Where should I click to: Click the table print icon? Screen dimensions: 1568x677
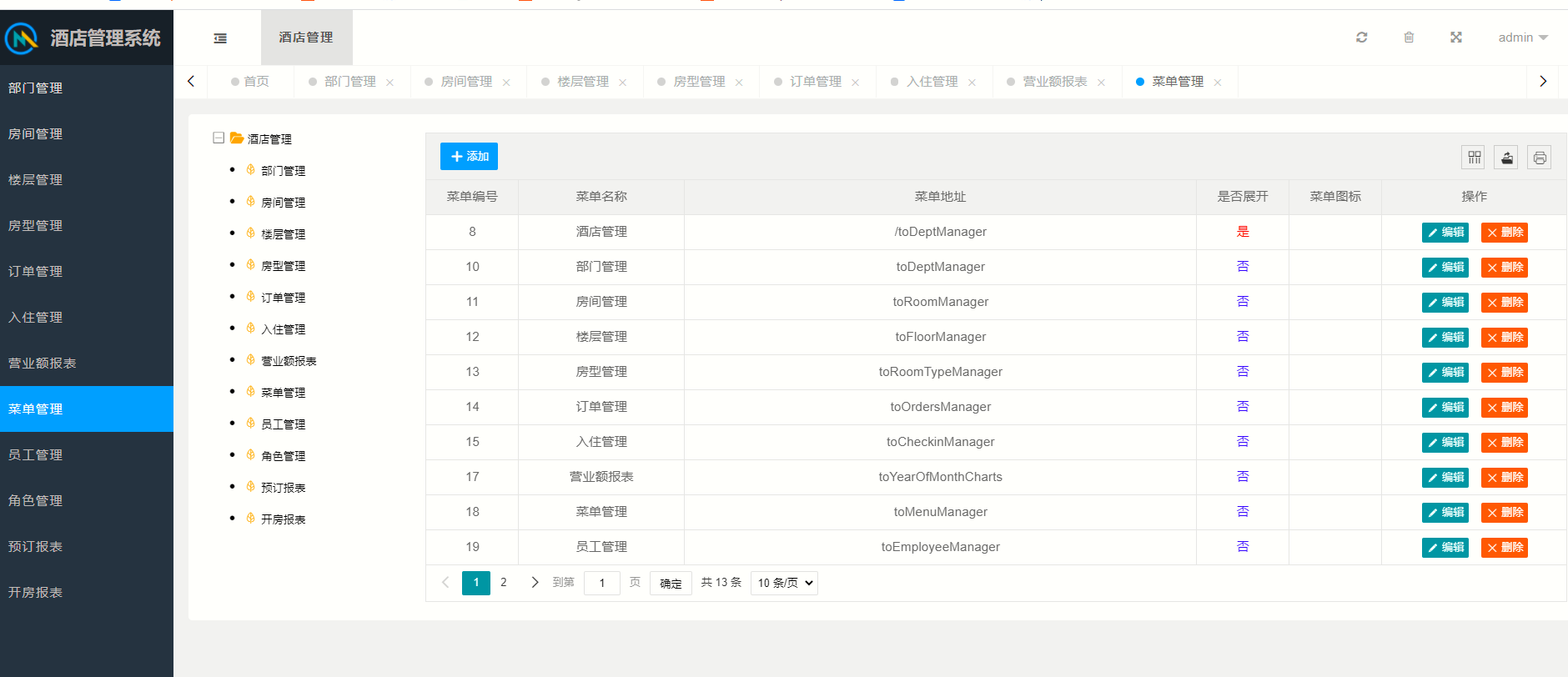point(1540,157)
